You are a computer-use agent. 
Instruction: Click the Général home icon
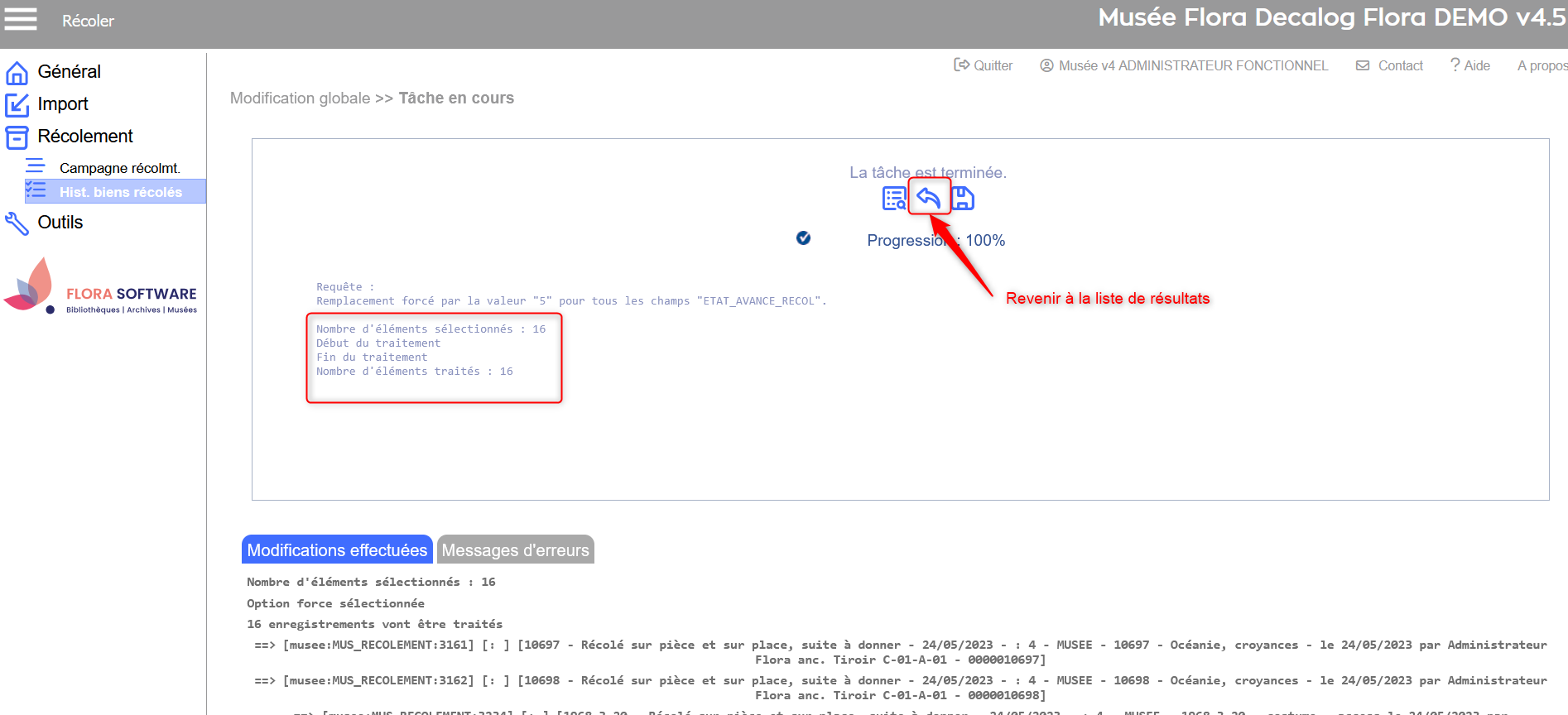coord(17,73)
